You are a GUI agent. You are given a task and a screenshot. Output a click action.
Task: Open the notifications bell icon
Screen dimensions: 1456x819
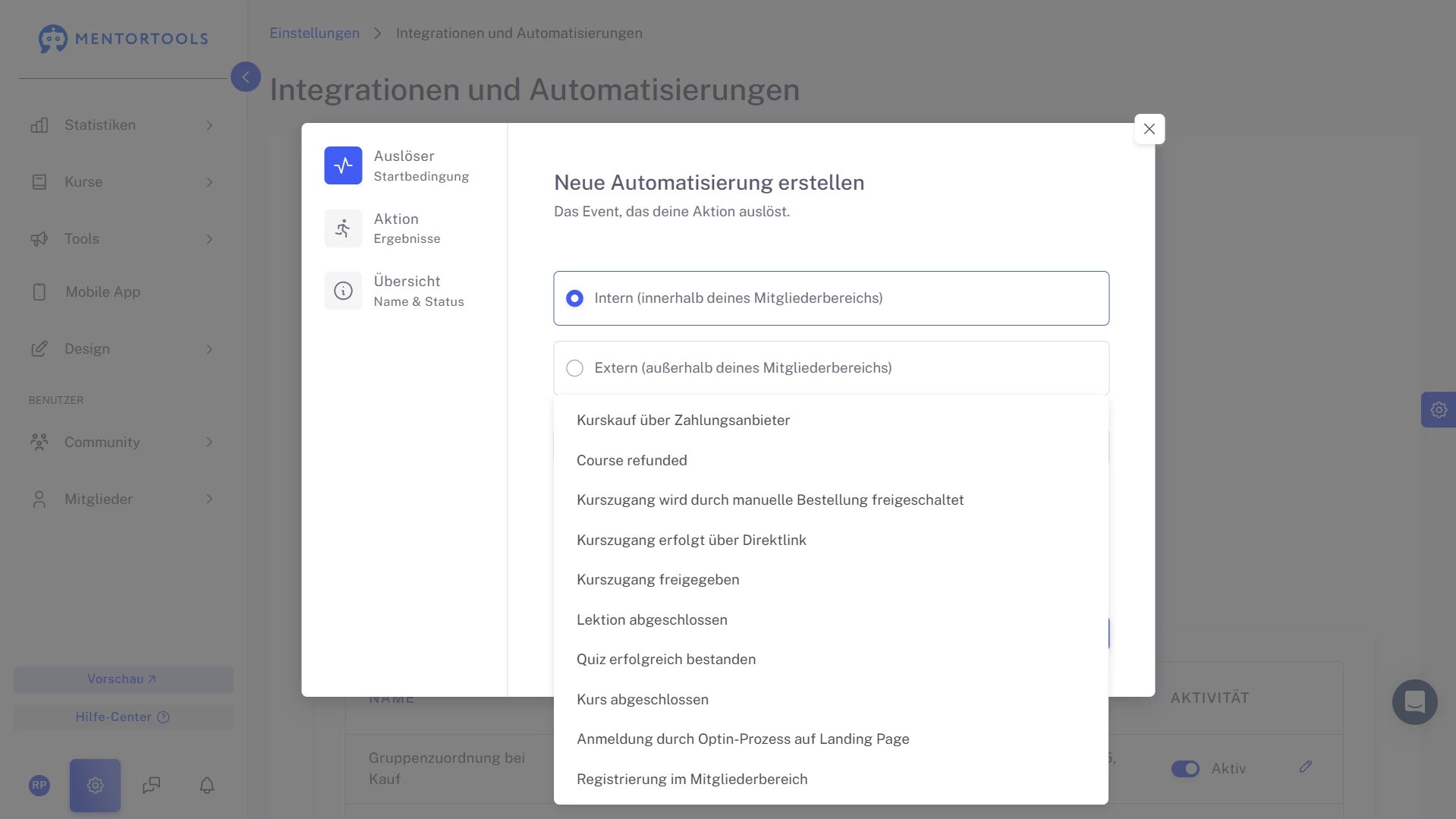pyautogui.click(x=206, y=785)
